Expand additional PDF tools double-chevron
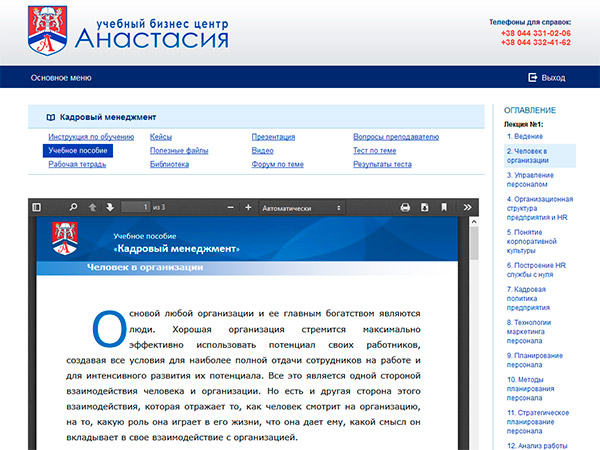 pos(467,207)
